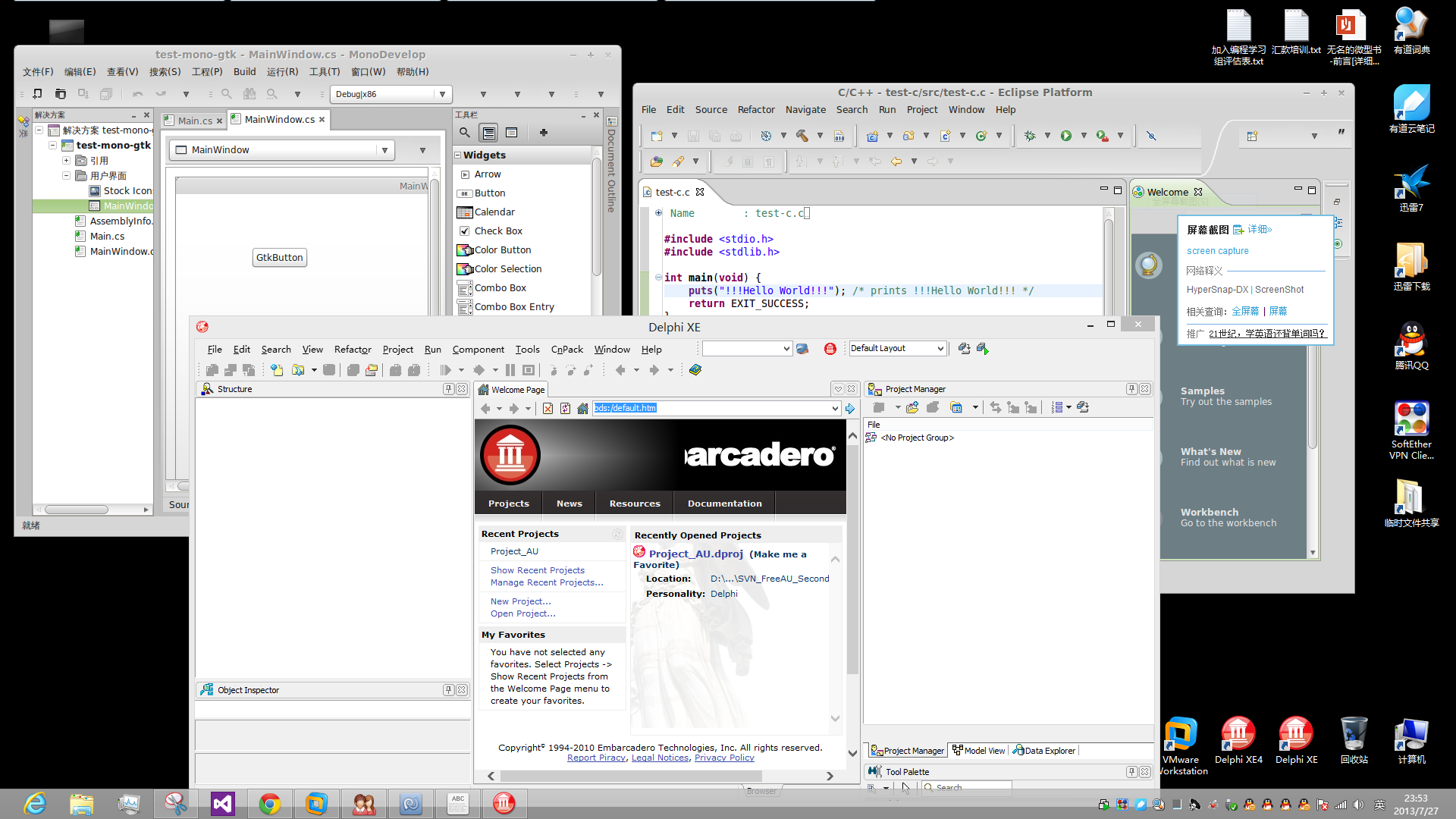The image size is (1456, 819).
Task: Open the CnPack menu in Delphi
Action: tap(566, 350)
